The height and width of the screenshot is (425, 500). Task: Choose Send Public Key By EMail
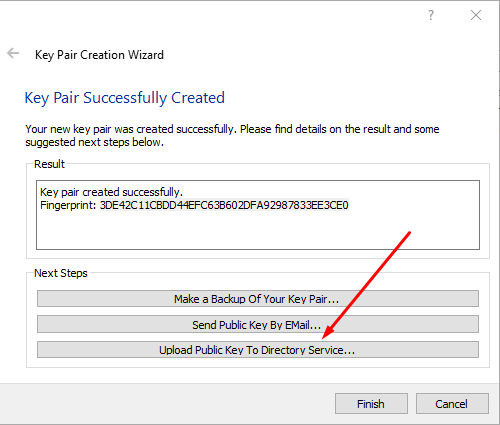tap(258, 324)
